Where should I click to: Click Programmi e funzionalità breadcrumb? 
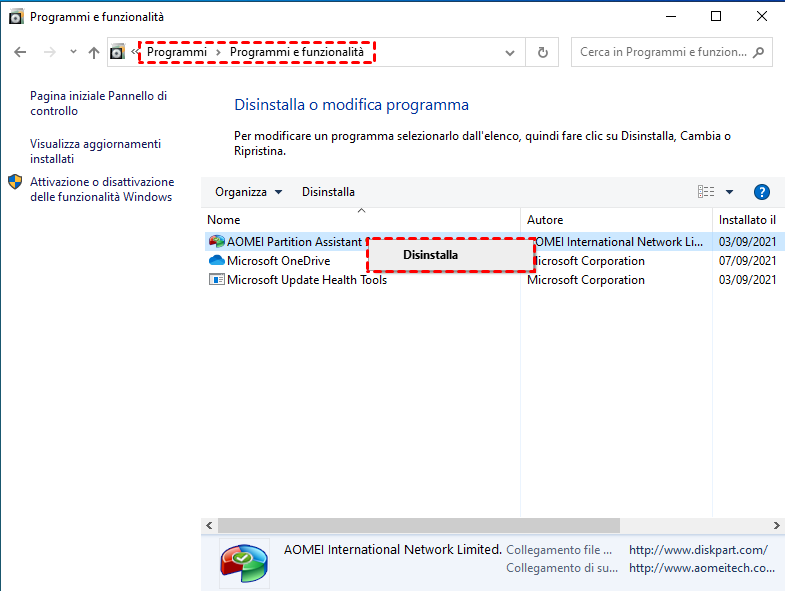pyautogui.click(x=296, y=52)
